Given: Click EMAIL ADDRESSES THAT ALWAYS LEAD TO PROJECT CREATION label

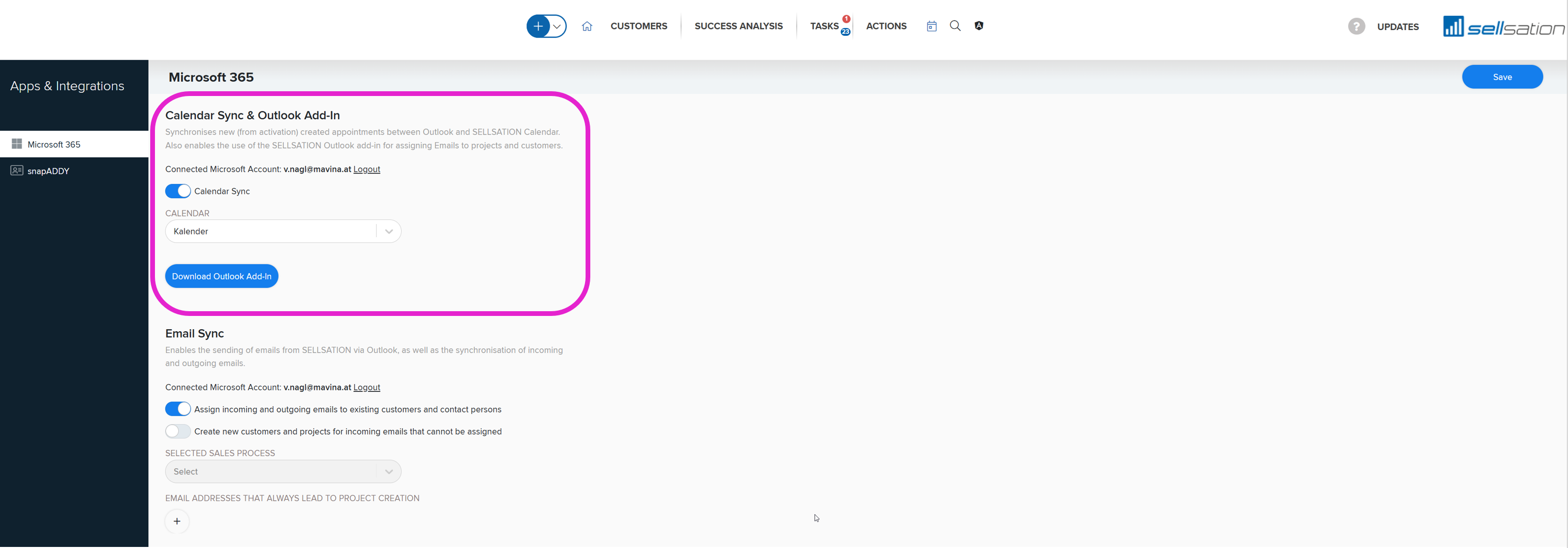Looking at the screenshot, I should click(x=292, y=498).
